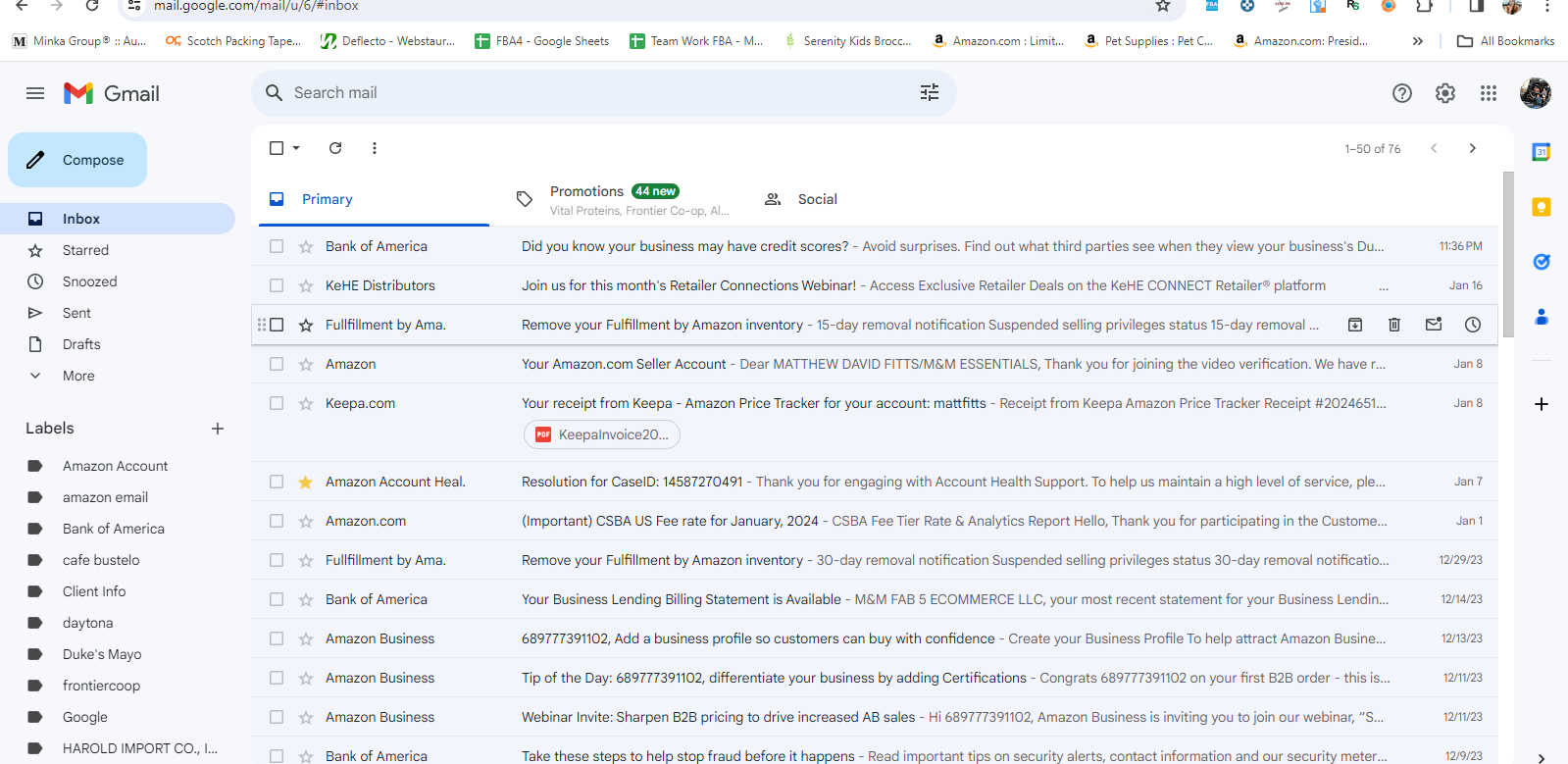Open the Snoozed folder
This screenshot has height=764, width=1568.
point(118,281)
